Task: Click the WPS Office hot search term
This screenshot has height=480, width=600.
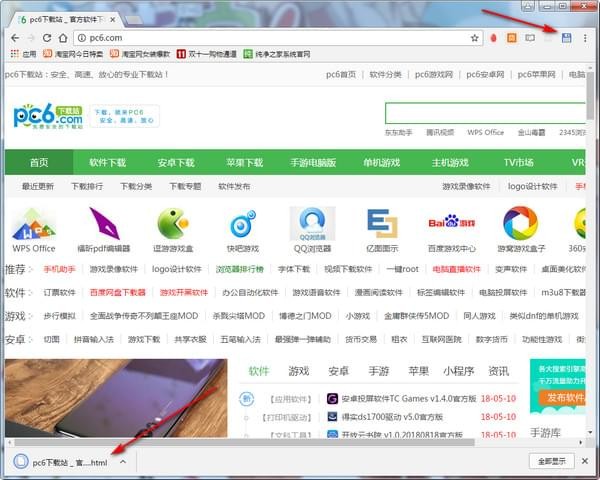Action: [x=485, y=132]
